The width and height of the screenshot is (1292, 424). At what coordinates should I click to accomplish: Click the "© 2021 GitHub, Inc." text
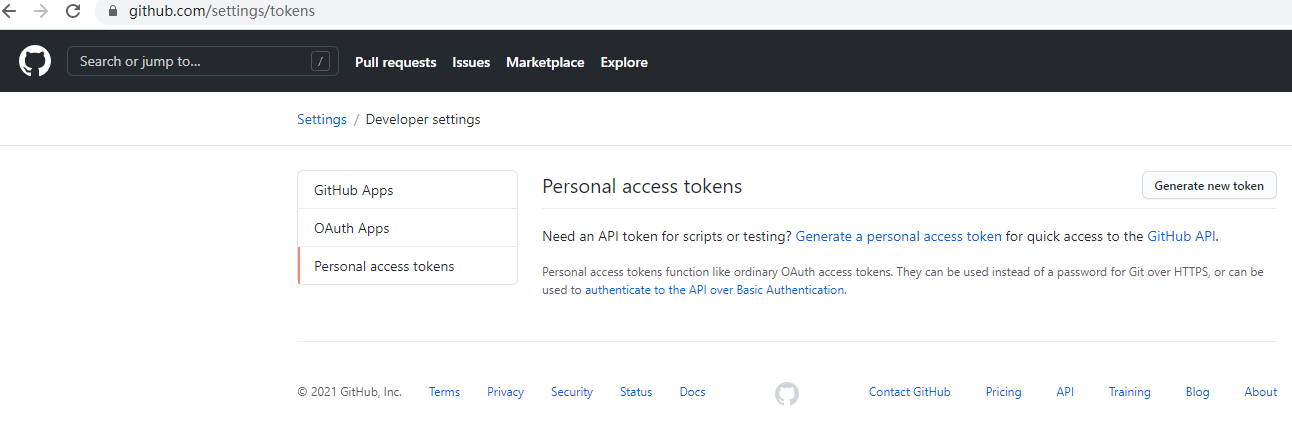pyautogui.click(x=350, y=392)
